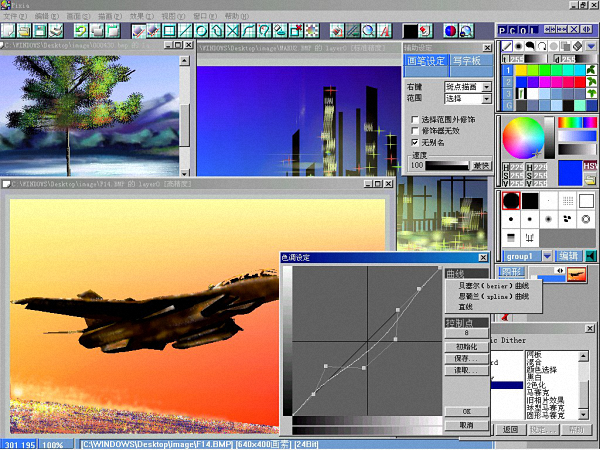Viewport: 600px width, 450px height.
Task: Open the 范围 dropdown list
Action: 487,100
